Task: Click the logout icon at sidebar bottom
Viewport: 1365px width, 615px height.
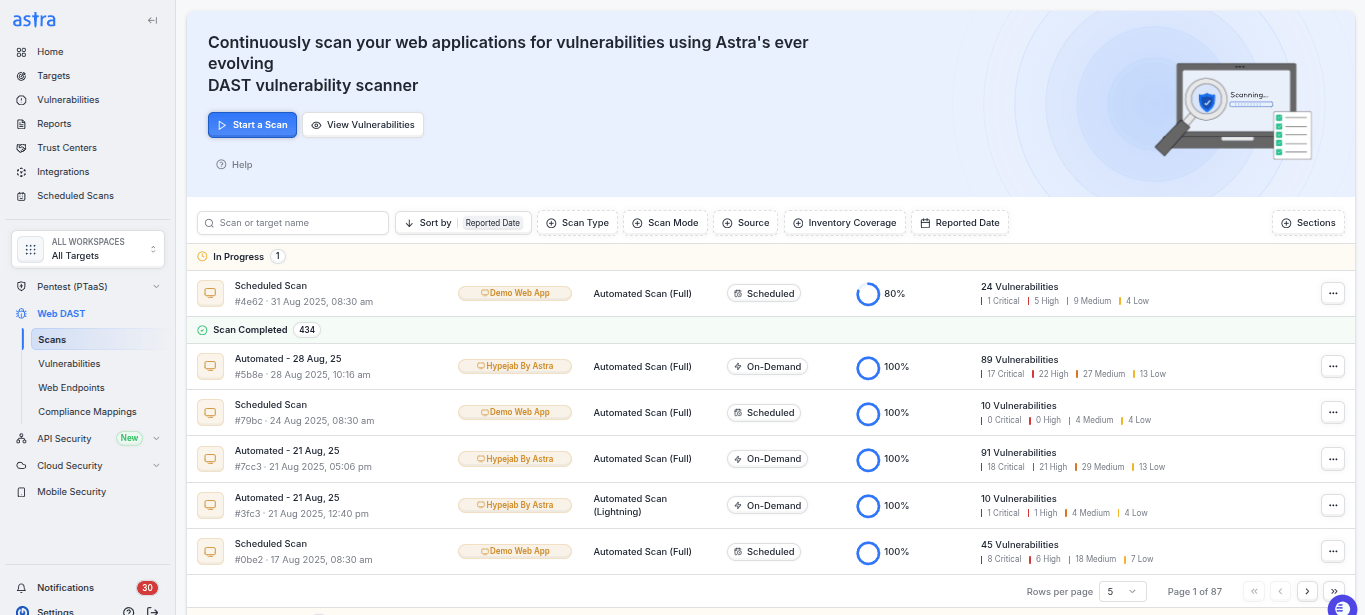Action: coord(153,611)
